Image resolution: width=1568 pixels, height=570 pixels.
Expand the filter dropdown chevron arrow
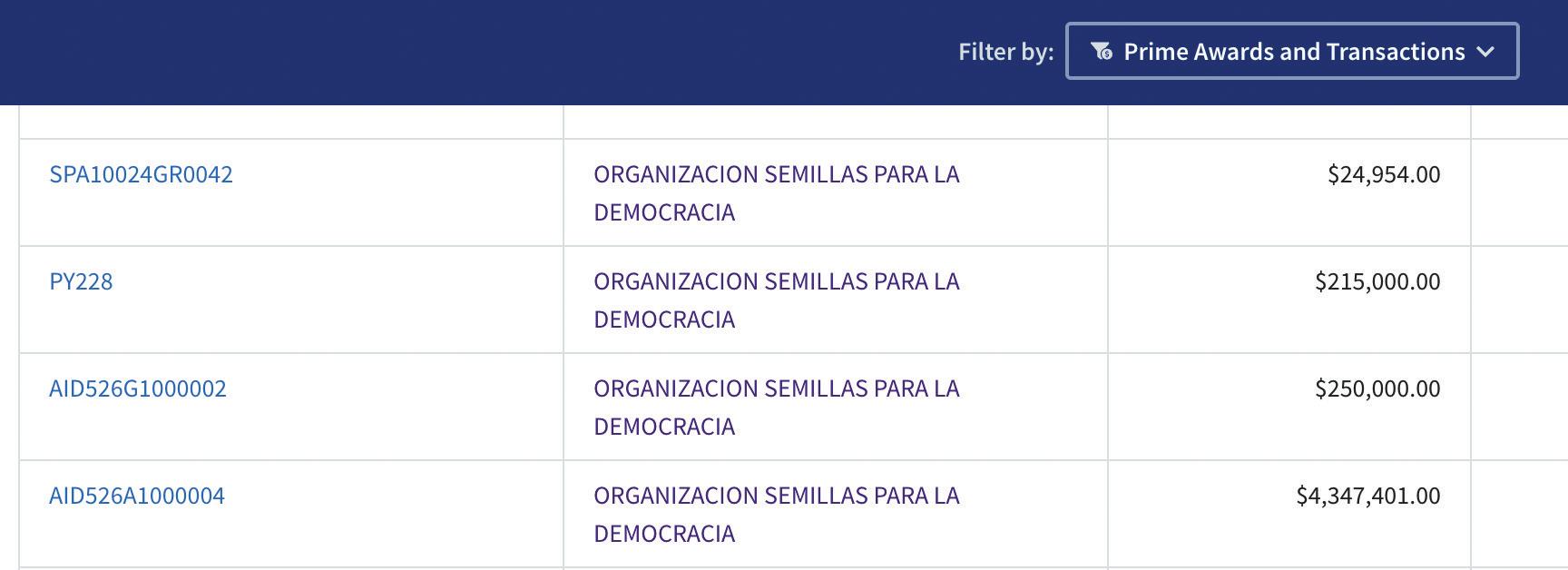1485,52
